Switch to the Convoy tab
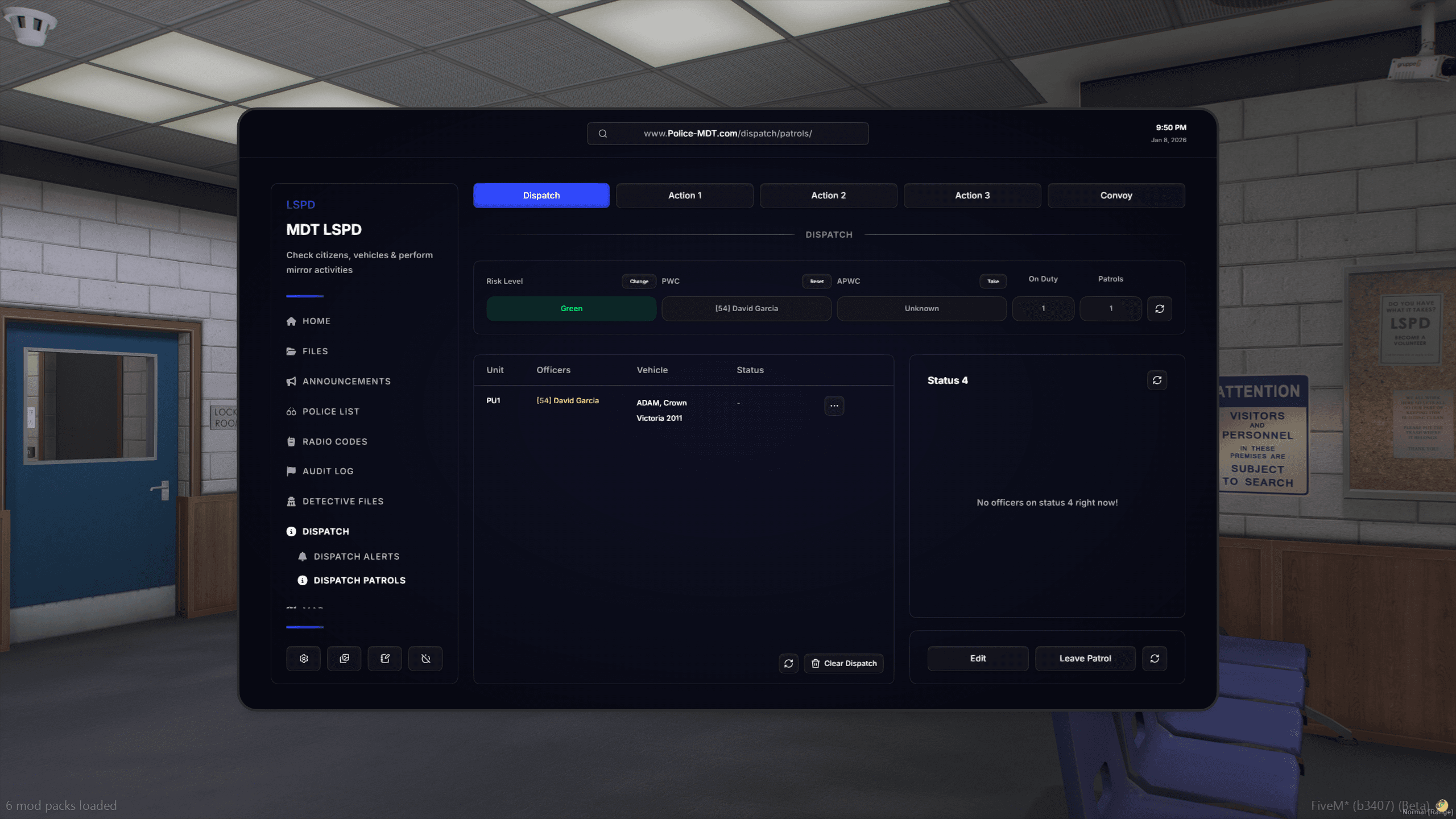The image size is (1456, 819). [x=1116, y=195]
